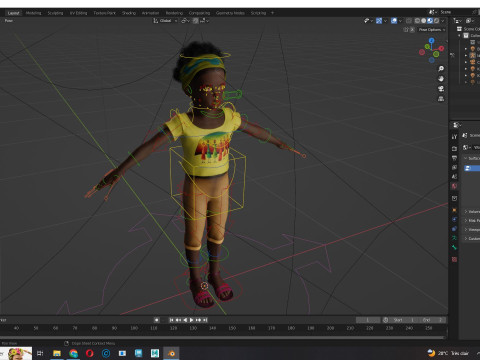Click the red X axis on navigation gizmo
Viewport: 480px width, 360px height.
pos(441,49)
